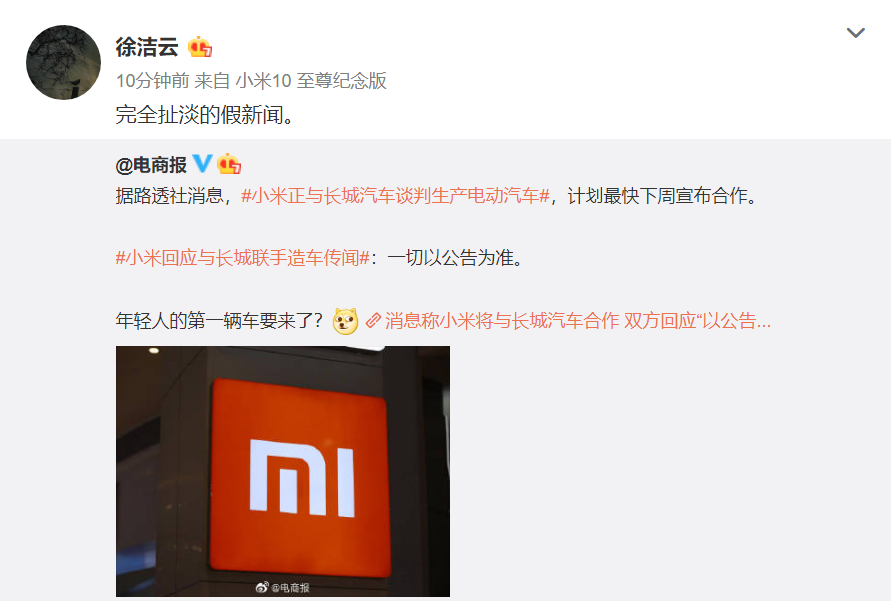Click the crown membership badge beside 徐洁云
The width and height of the screenshot is (891, 601).
pos(200,47)
